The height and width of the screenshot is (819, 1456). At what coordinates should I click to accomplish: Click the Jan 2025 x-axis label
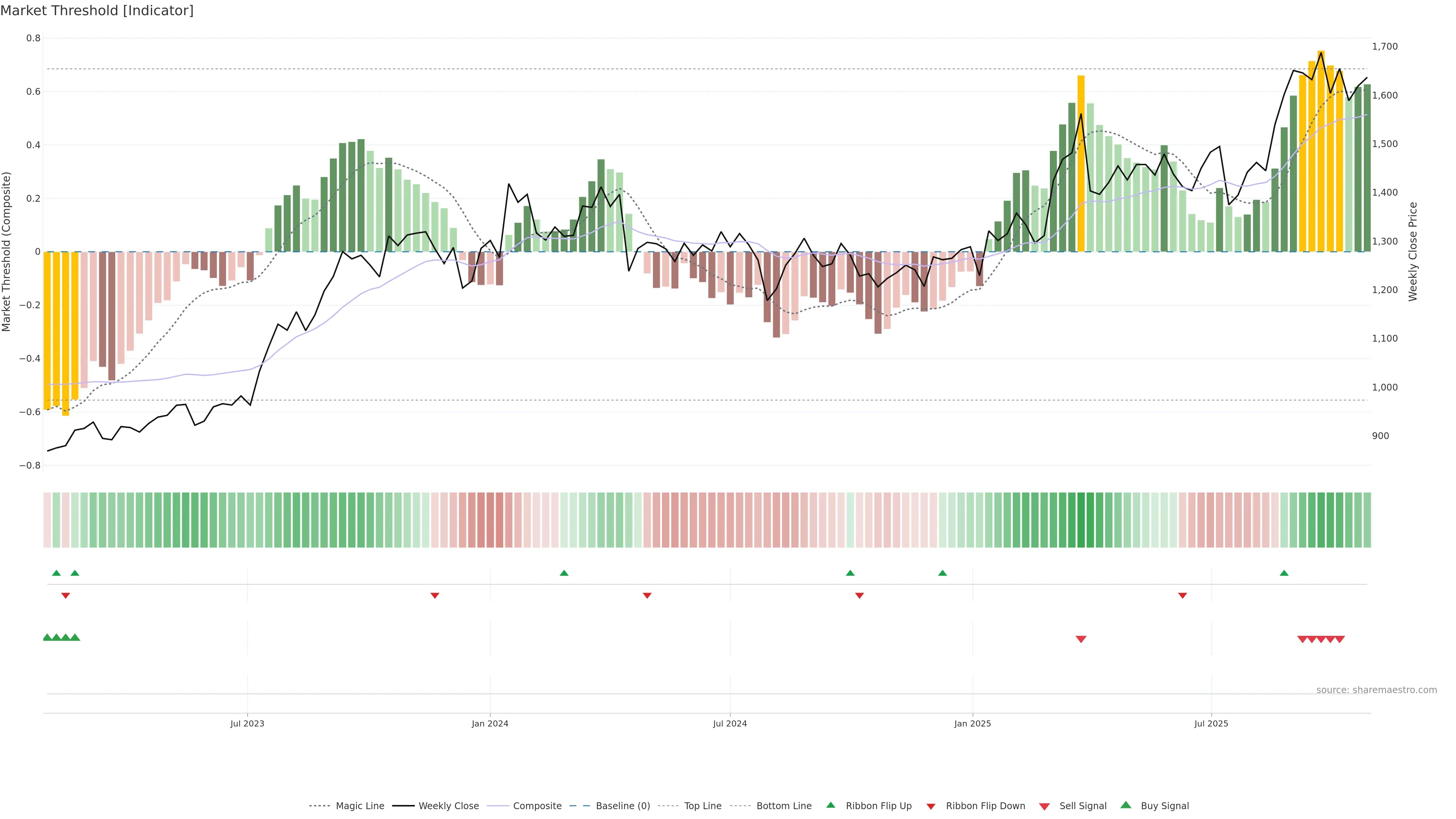coord(972,723)
